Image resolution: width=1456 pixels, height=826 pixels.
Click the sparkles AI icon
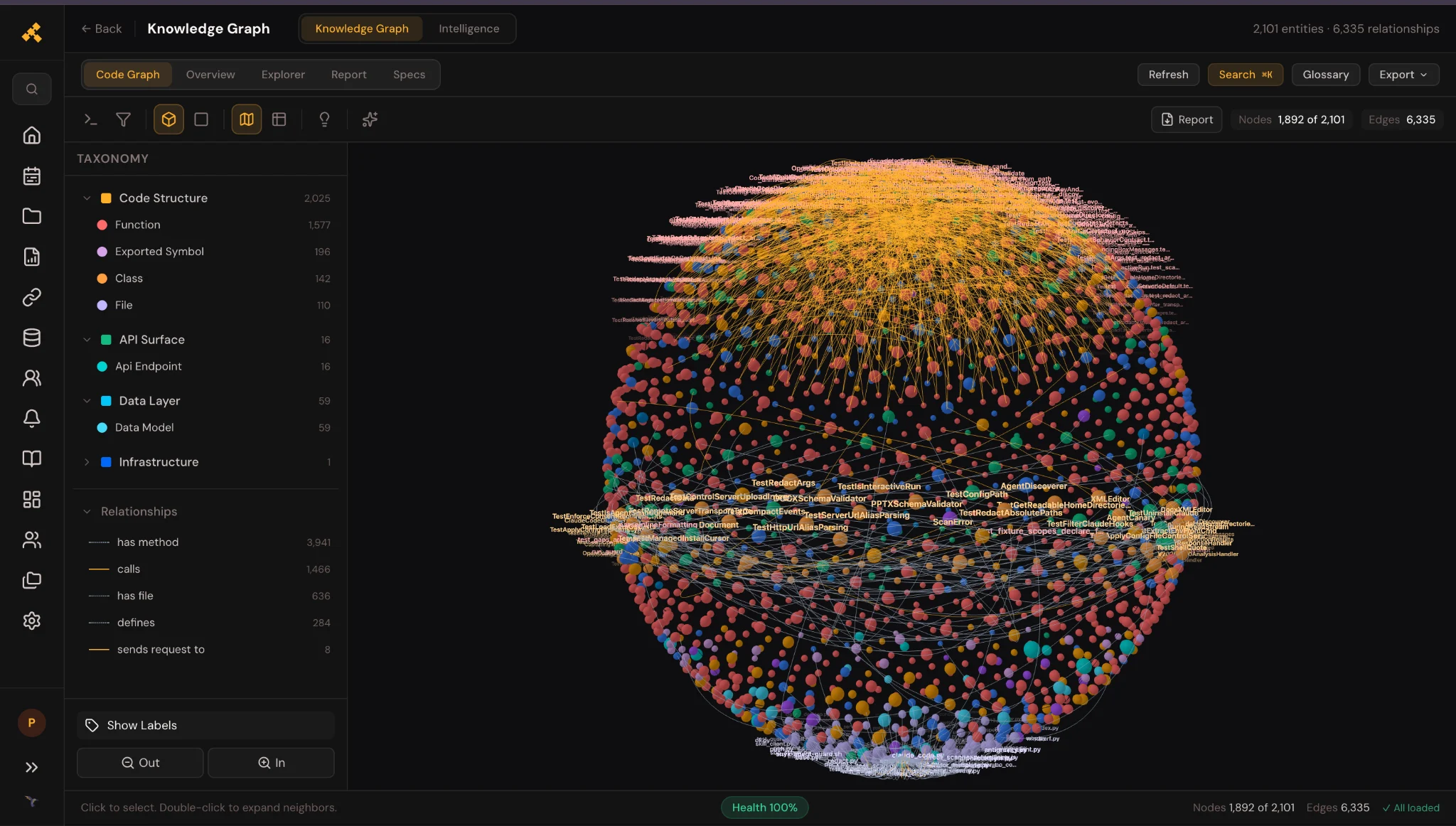(x=370, y=119)
